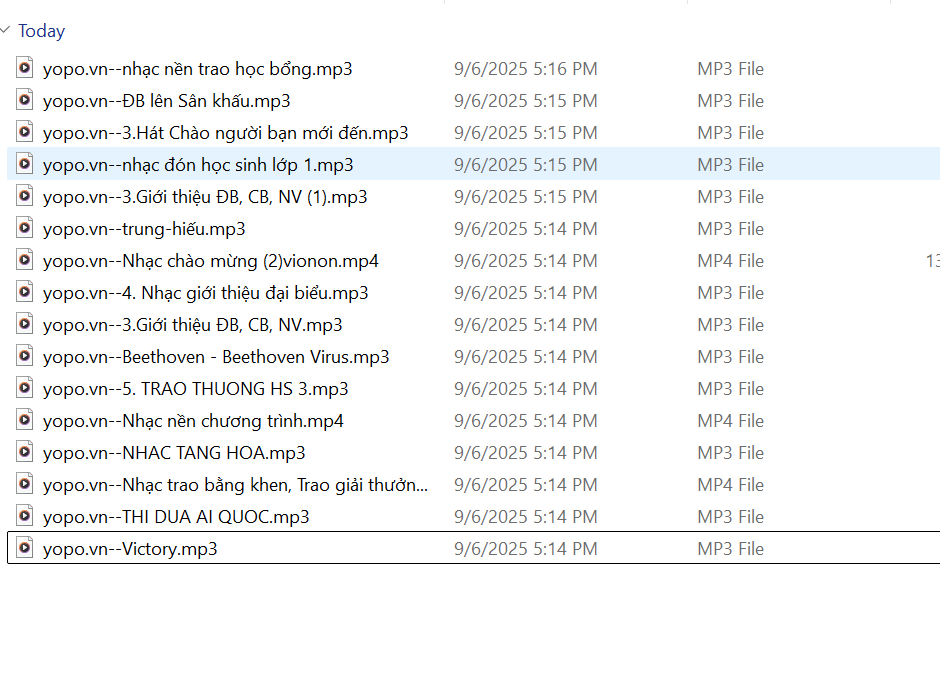Viewport: 940px width, 685px height.
Task: Click the icon for Nhạc nền chương trình.mp4
Action: coord(25,420)
